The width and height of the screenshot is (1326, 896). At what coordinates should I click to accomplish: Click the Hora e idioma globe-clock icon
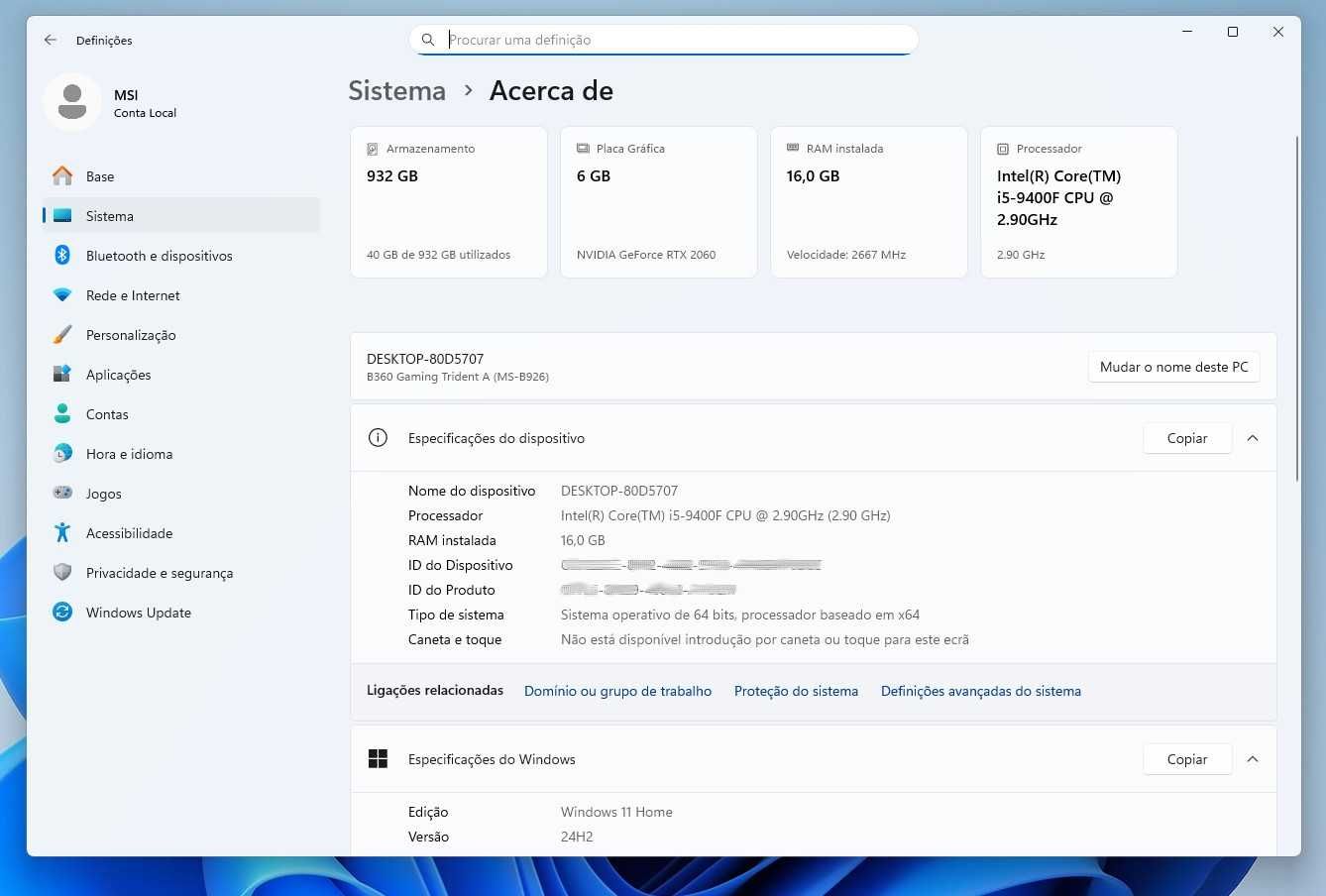pos(62,454)
